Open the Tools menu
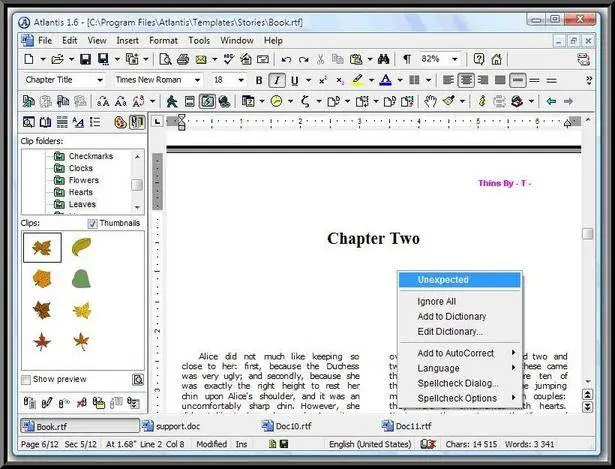The width and height of the screenshot is (615, 469). pos(199,40)
